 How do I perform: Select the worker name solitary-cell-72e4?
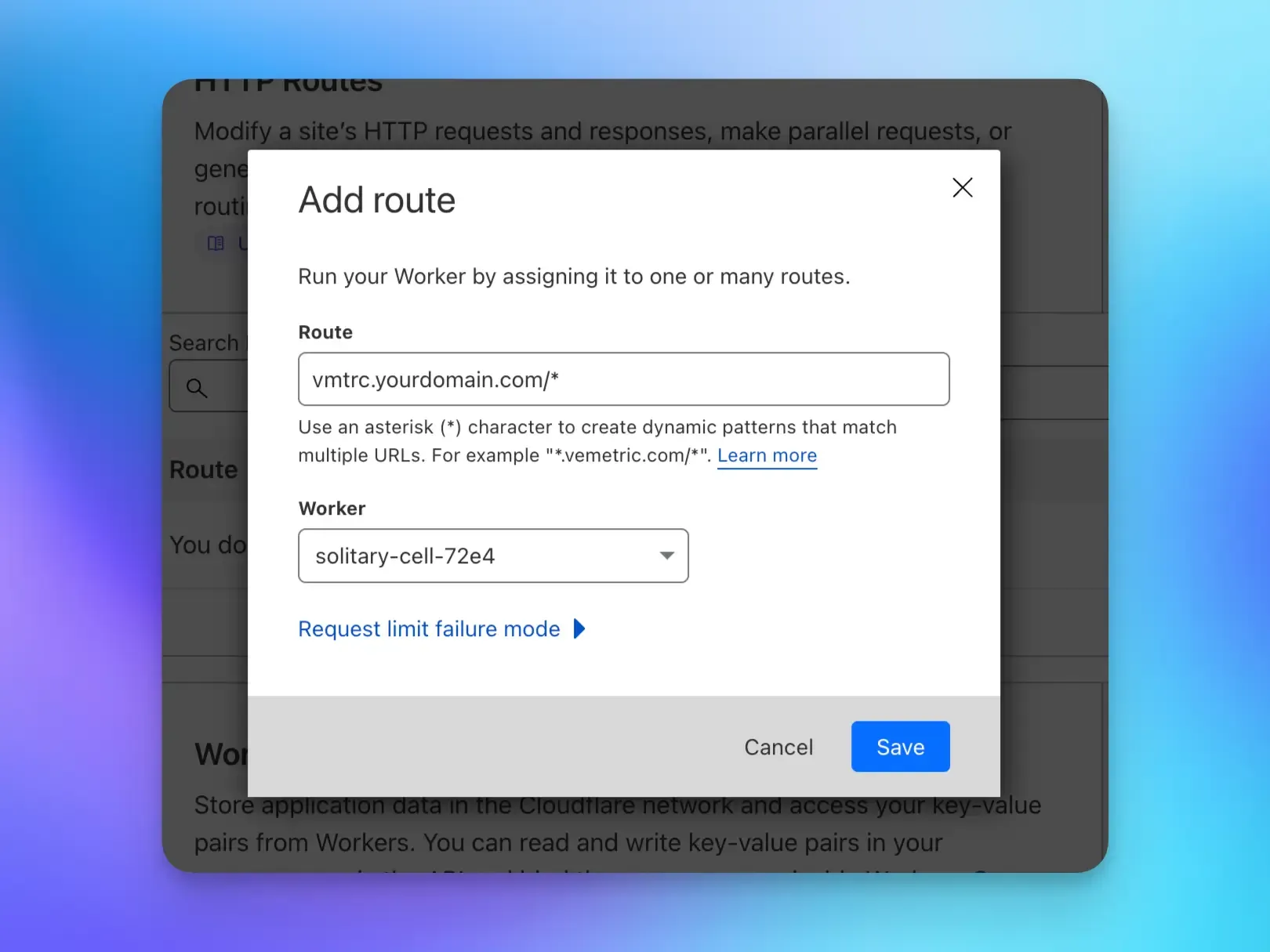405,556
